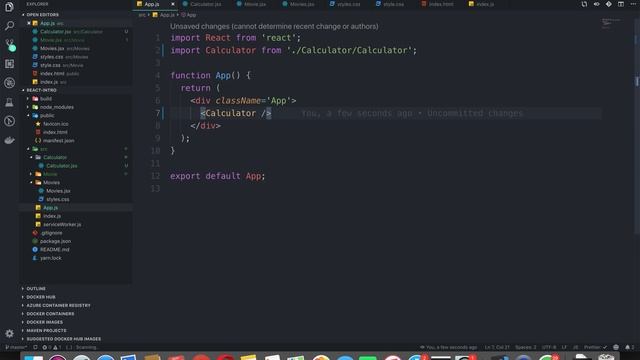
Task: Expand the Docker Images panel
Action: [44, 322]
